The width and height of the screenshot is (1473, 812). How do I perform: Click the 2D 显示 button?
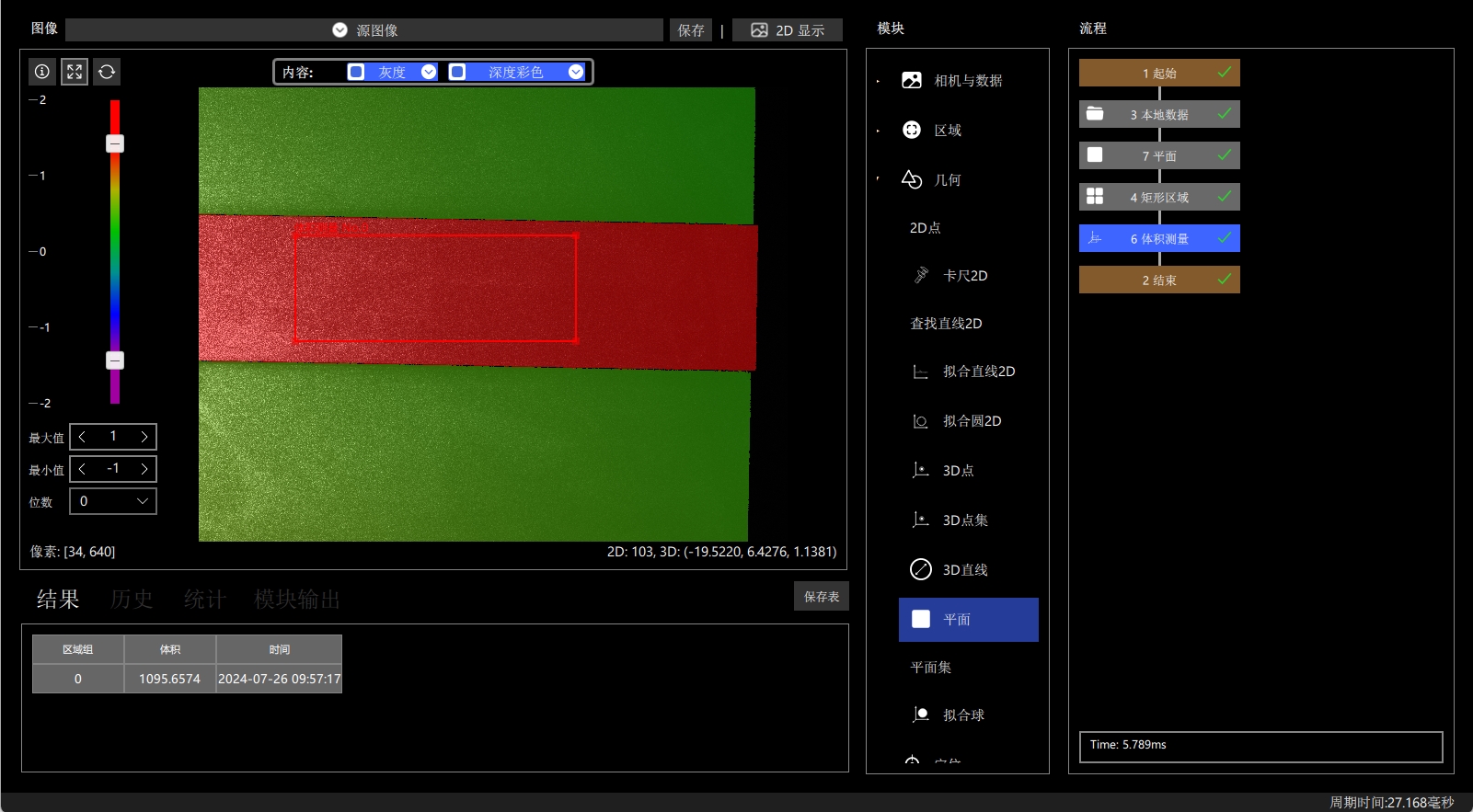click(788, 30)
